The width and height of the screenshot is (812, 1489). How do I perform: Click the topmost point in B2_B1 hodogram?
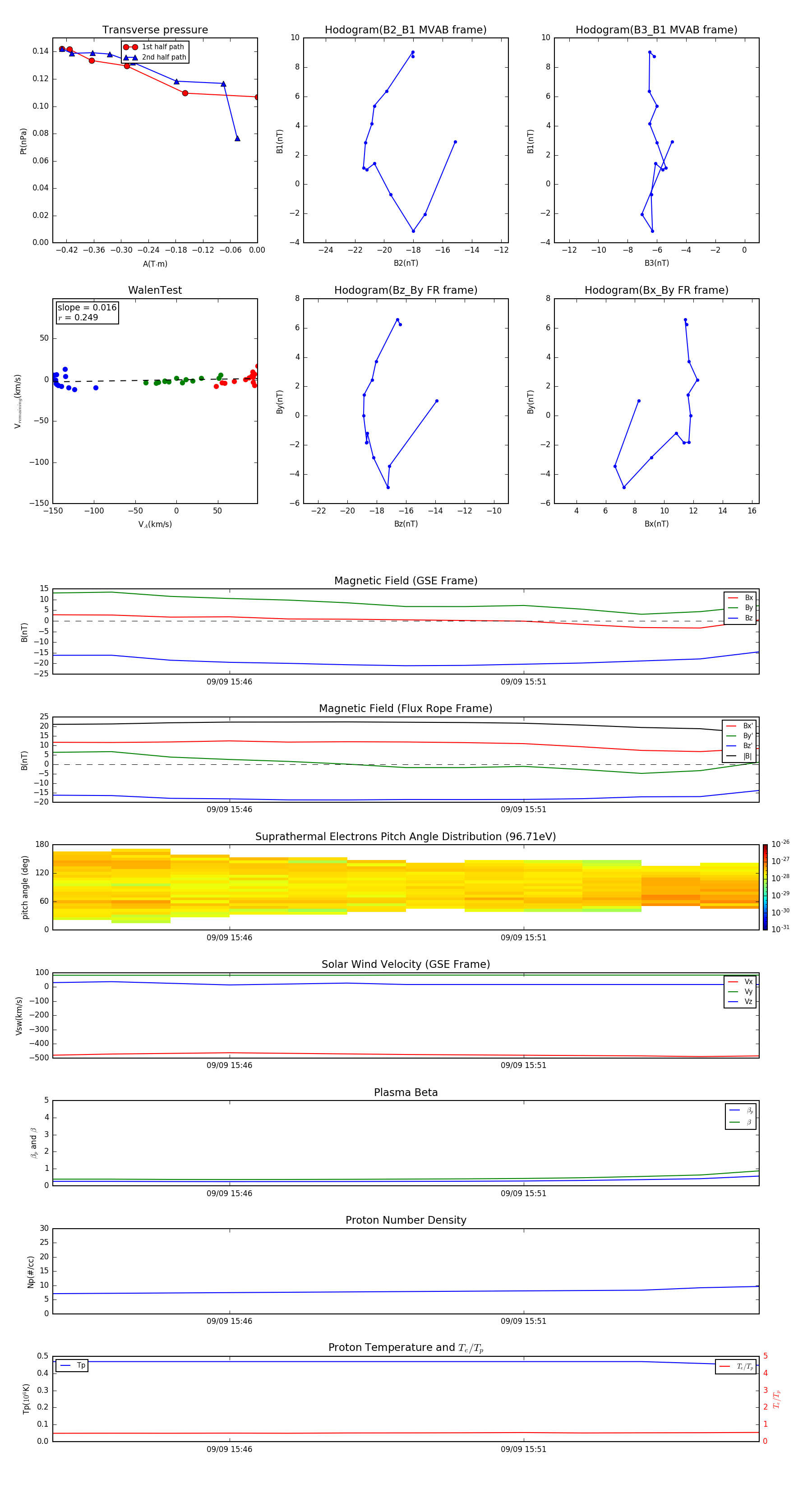click(x=413, y=52)
